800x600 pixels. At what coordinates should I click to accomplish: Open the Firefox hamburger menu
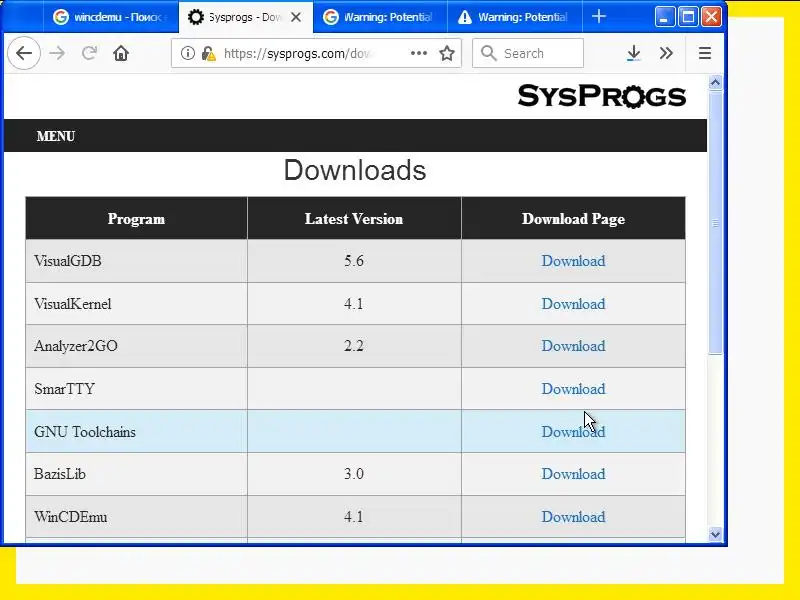(705, 53)
